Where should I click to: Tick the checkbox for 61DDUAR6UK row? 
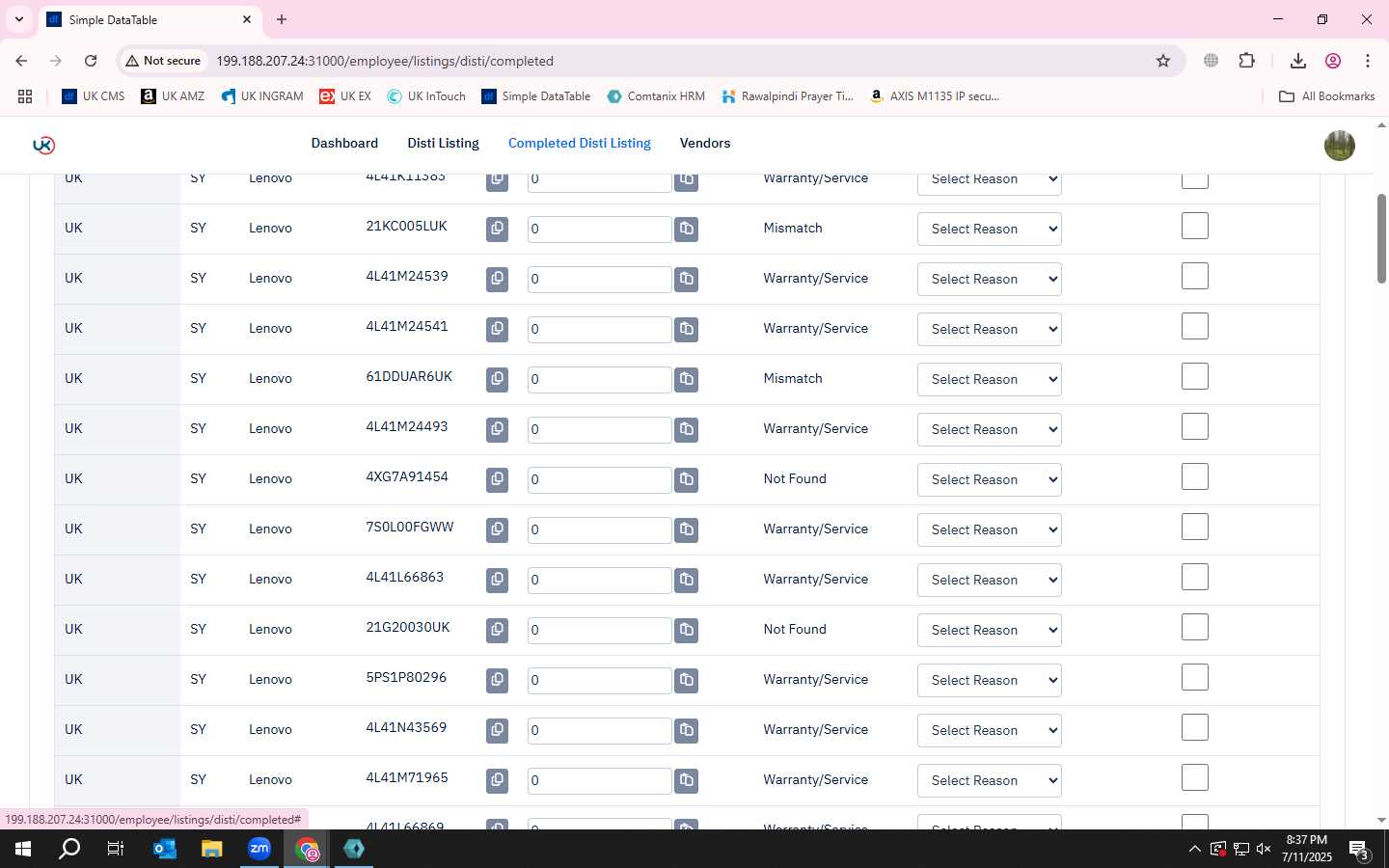click(1195, 377)
